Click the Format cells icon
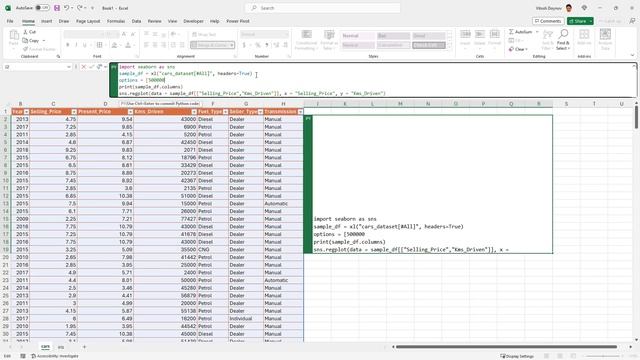The width and height of the screenshot is (640, 360). point(494,34)
